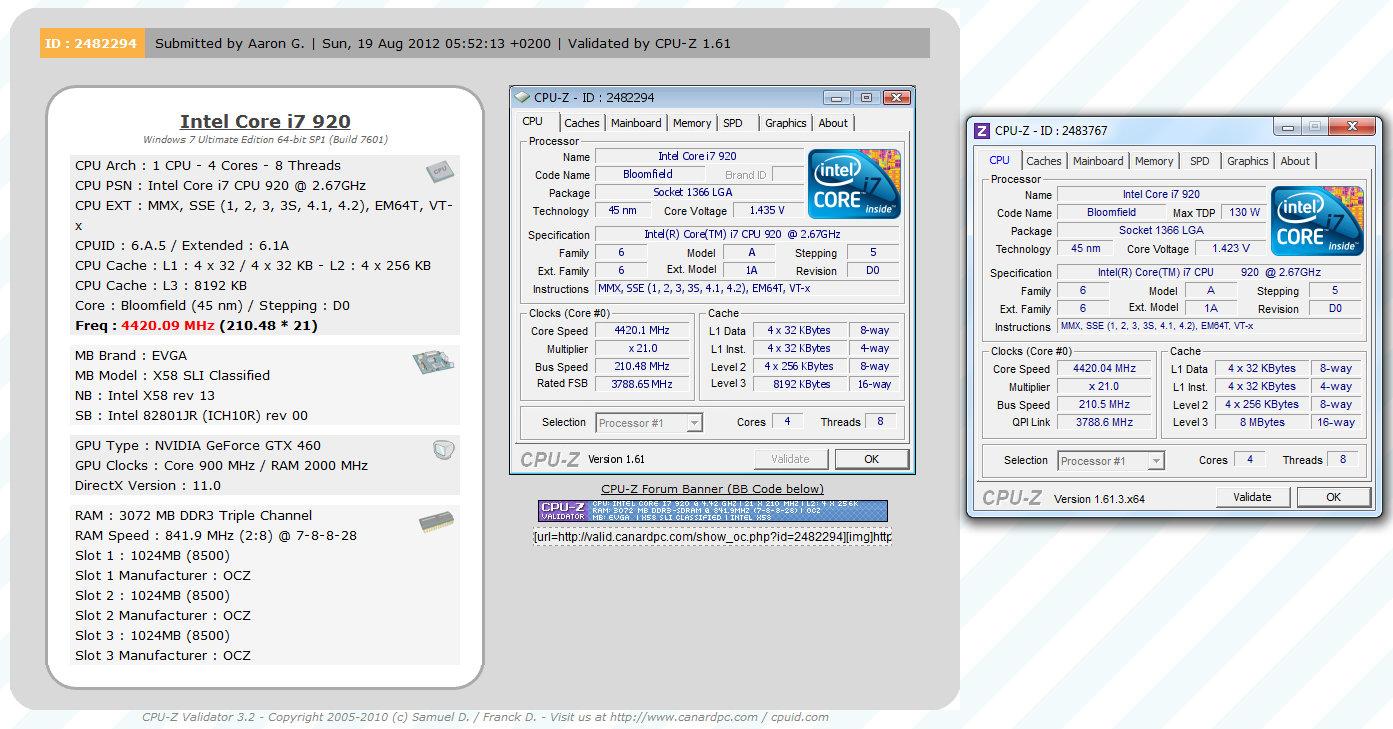The height and width of the screenshot is (729, 1393).
Task: Close the left CPU-Z window
Action: coord(897,97)
